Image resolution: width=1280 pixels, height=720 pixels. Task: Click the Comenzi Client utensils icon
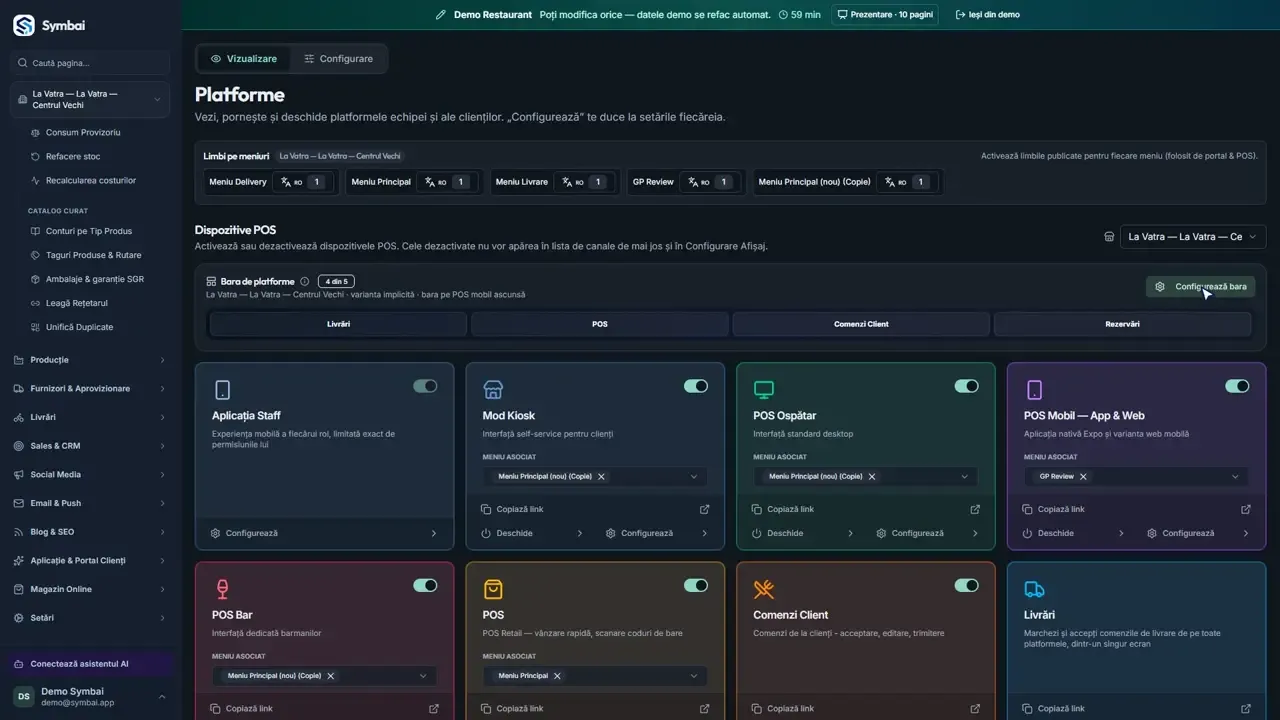(x=764, y=589)
